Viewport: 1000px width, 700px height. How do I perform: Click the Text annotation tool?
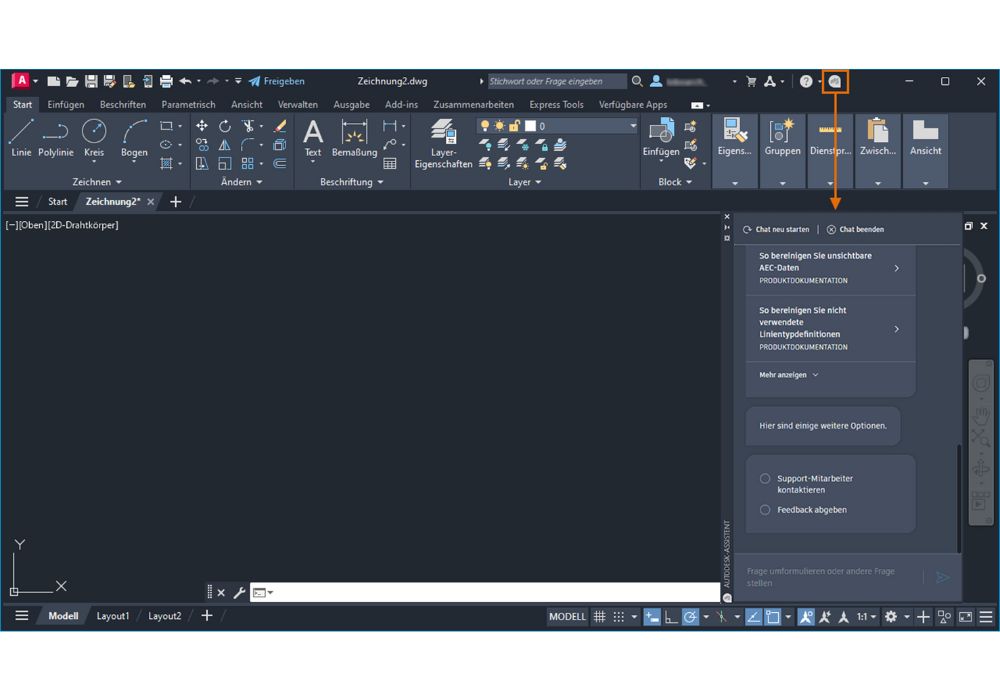[313, 137]
